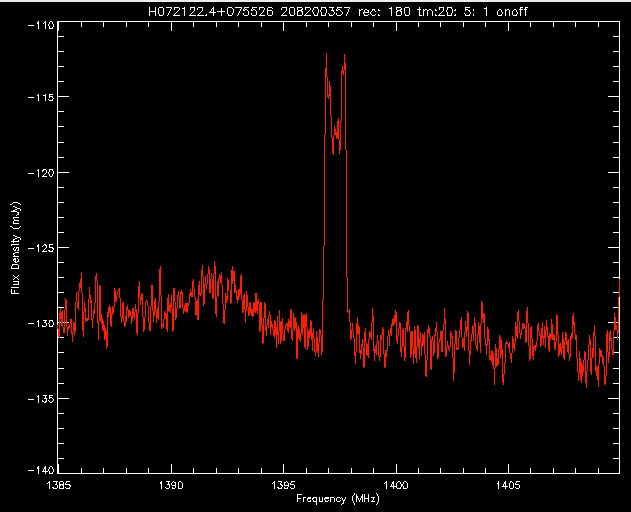The image size is (631, 512).
Task: Click the -125 flux tick label
Action: pyautogui.click(x=41, y=247)
